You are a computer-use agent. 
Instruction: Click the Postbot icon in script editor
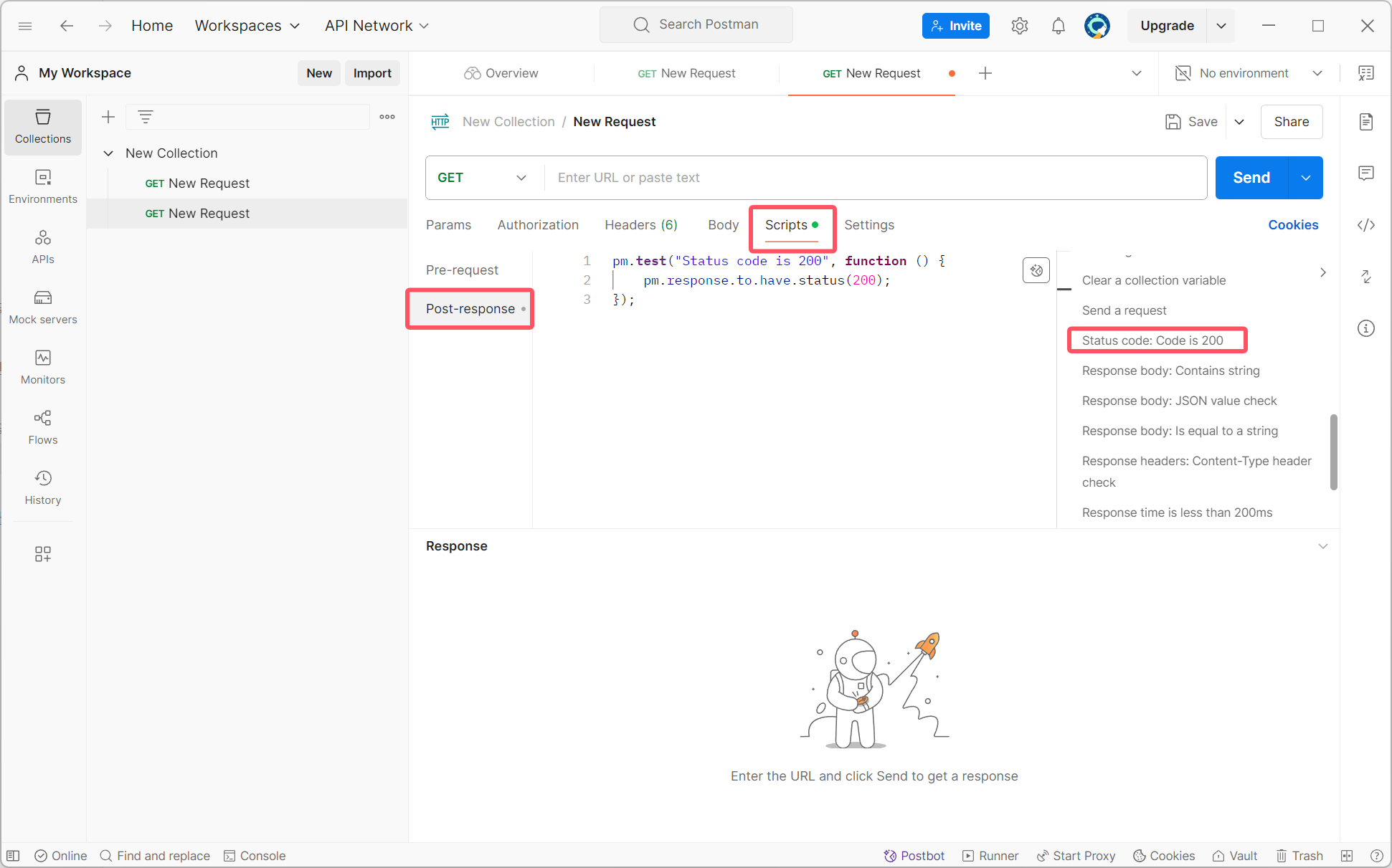pos(1036,270)
